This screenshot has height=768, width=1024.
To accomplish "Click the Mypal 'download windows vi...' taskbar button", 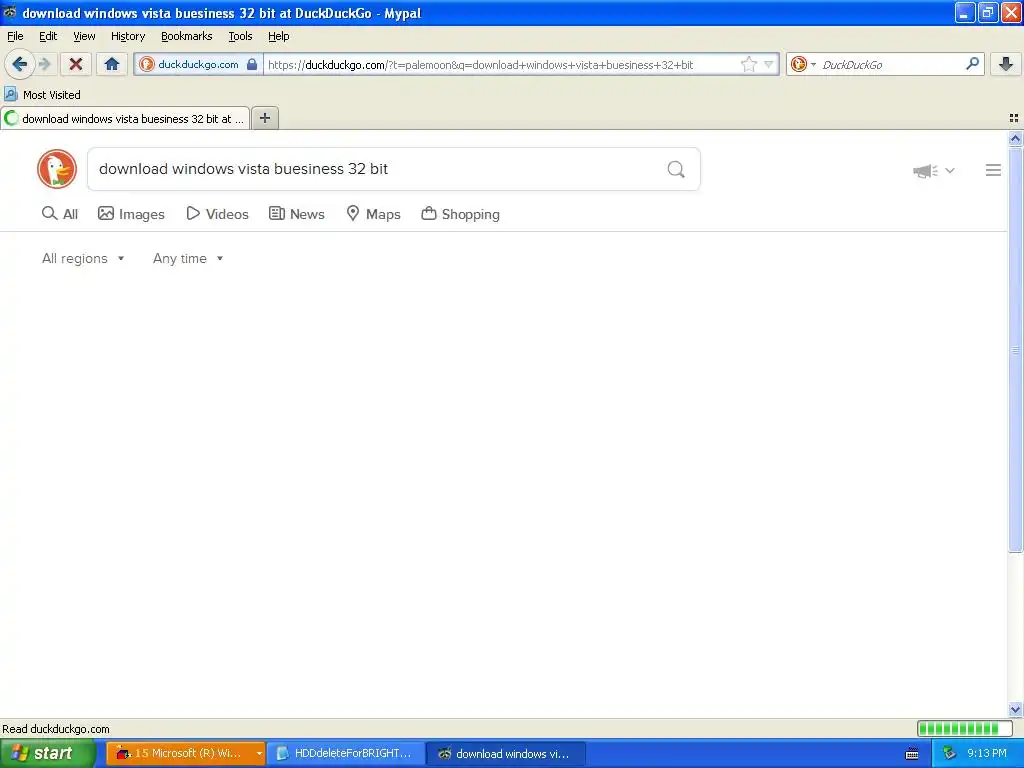I will tap(506, 753).
